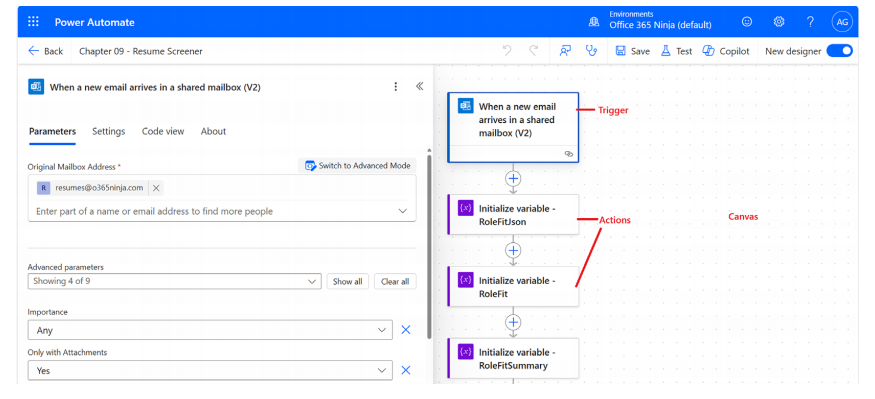This screenshot has height=399, width=875.
Task: Open the Flow checker stethoscope icon
Action: (x=592, y=51)
